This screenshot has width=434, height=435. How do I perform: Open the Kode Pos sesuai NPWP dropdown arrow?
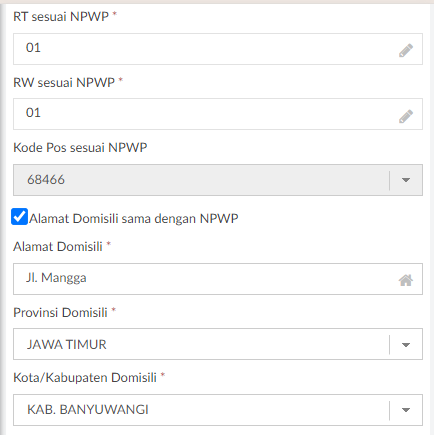[406, 180]
